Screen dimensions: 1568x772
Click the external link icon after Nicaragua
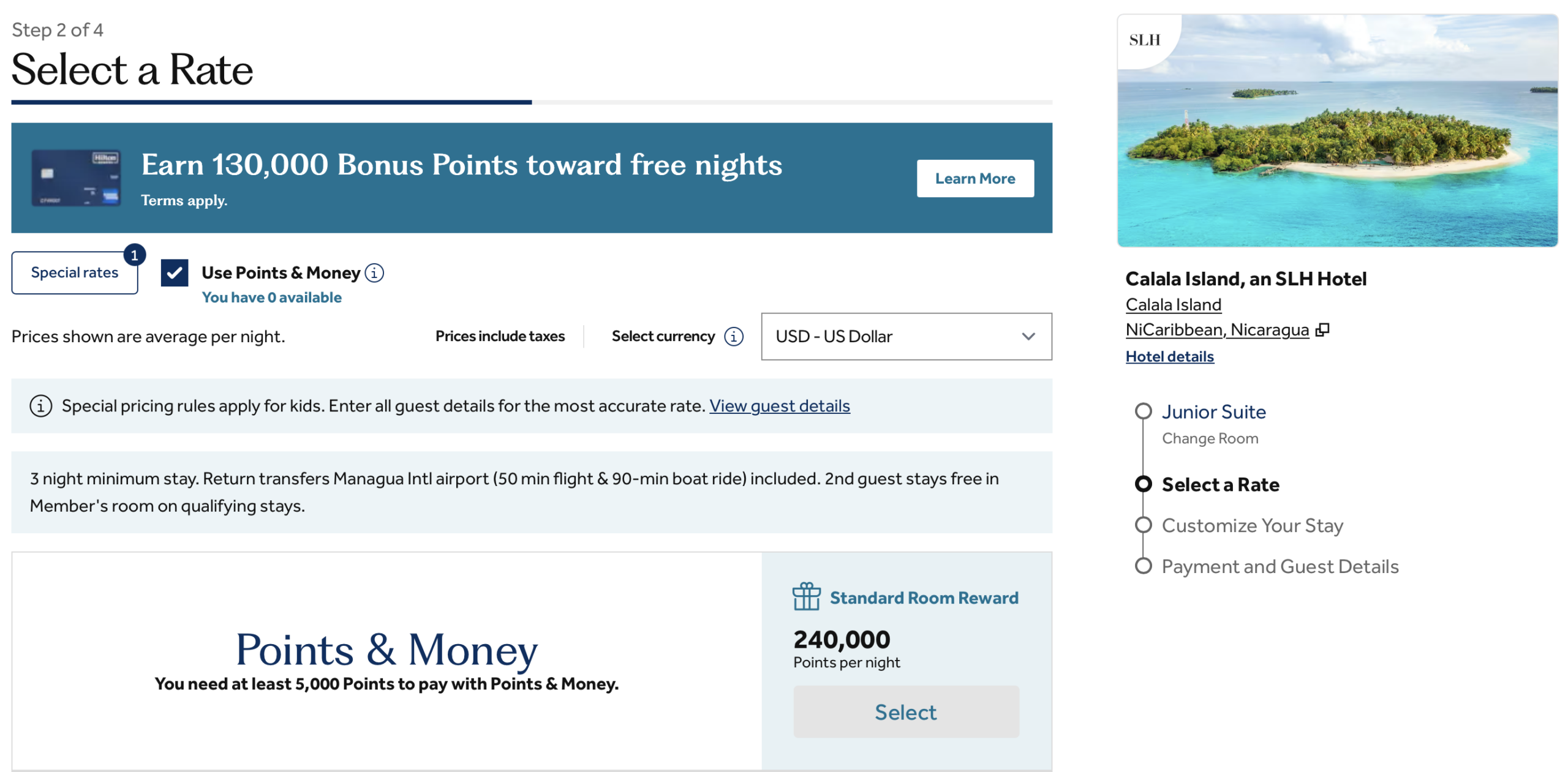tap(1323, 329)
